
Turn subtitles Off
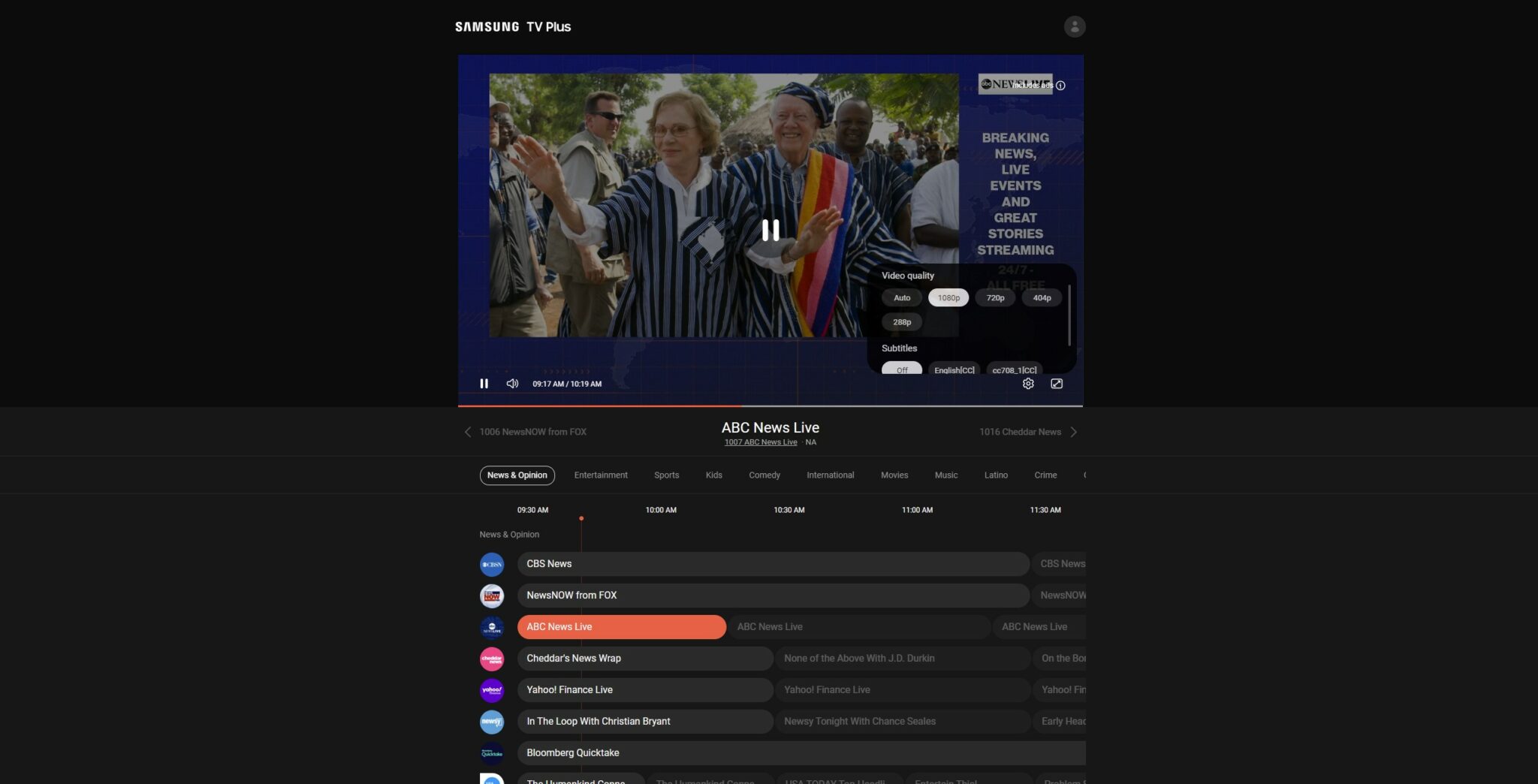click(x=902, y=369)
